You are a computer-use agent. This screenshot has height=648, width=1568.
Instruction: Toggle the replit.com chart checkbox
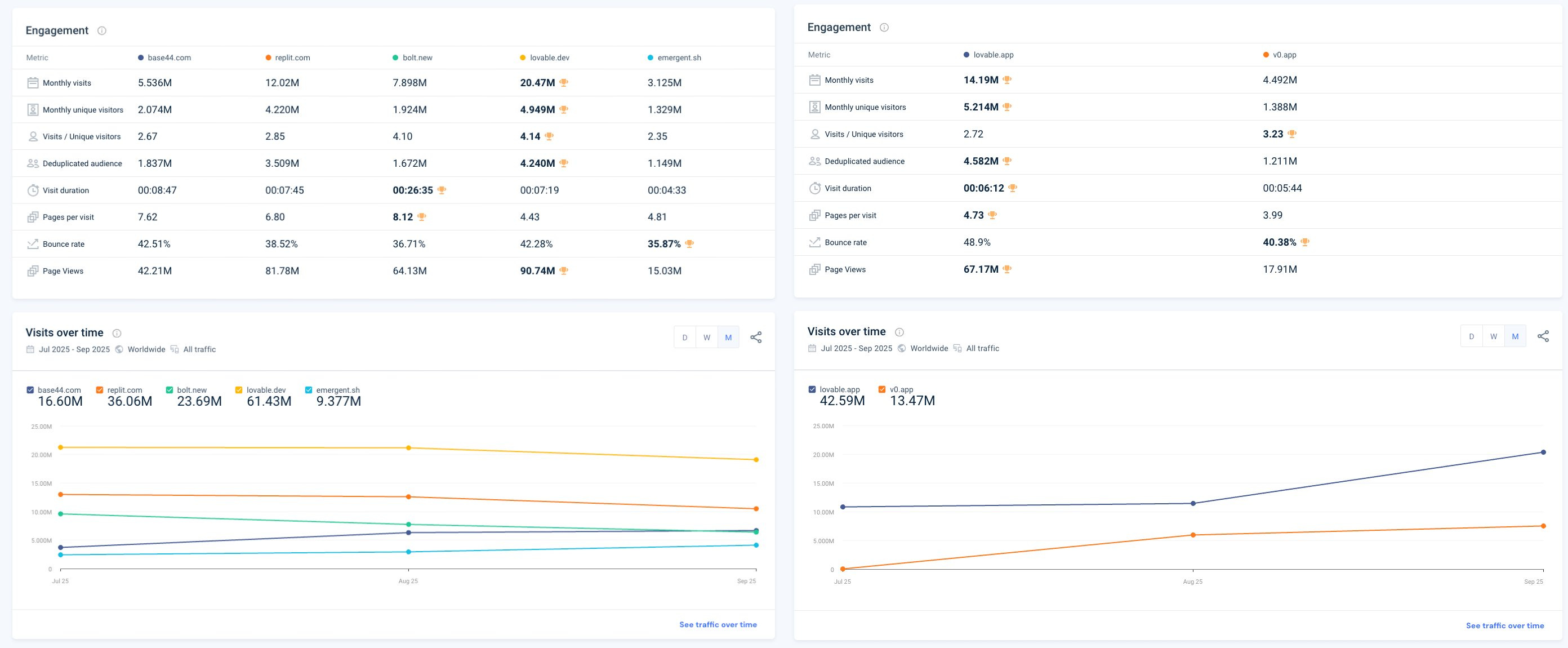coord(100,390)
